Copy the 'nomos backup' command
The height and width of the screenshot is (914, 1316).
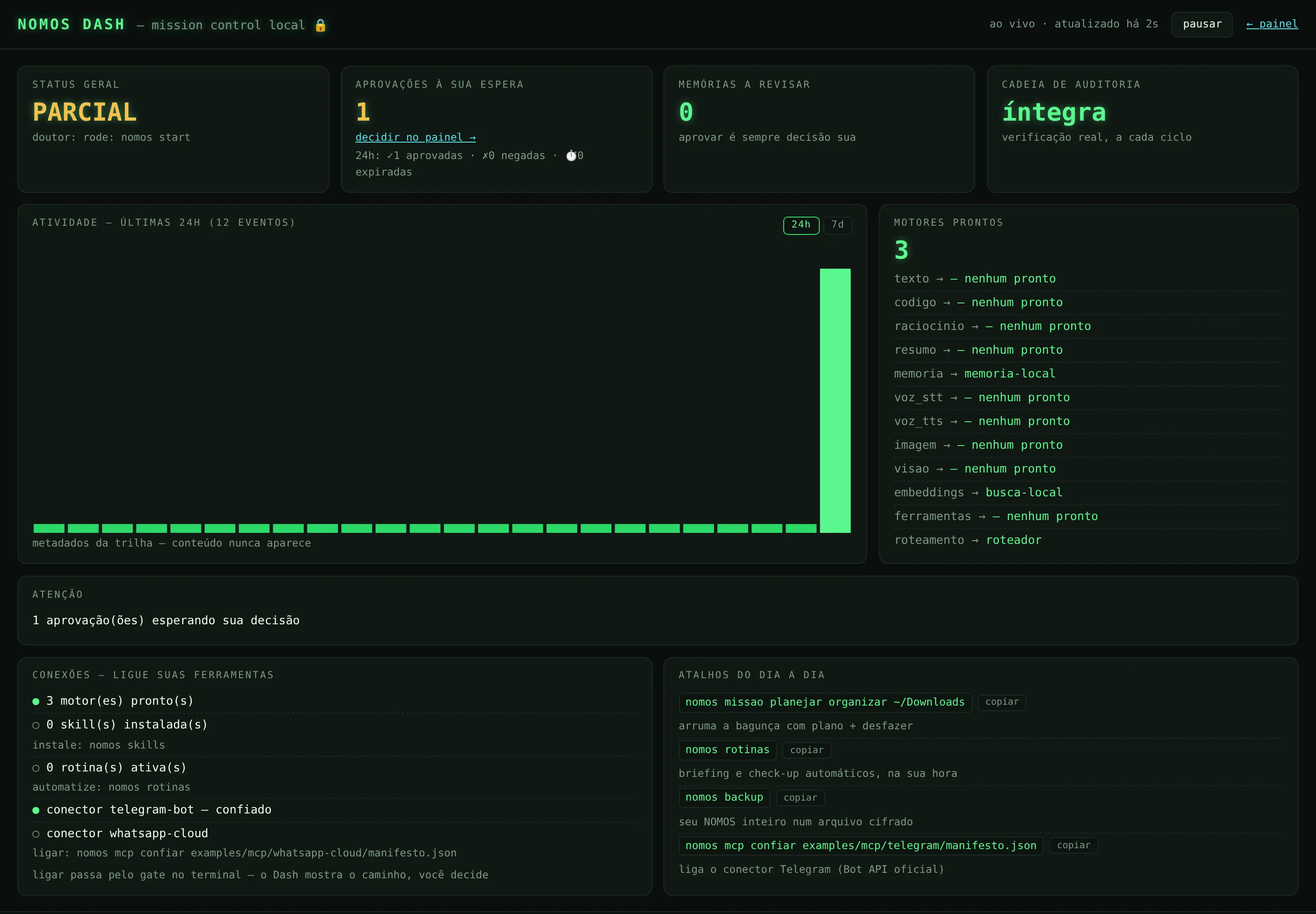[800, 797]
